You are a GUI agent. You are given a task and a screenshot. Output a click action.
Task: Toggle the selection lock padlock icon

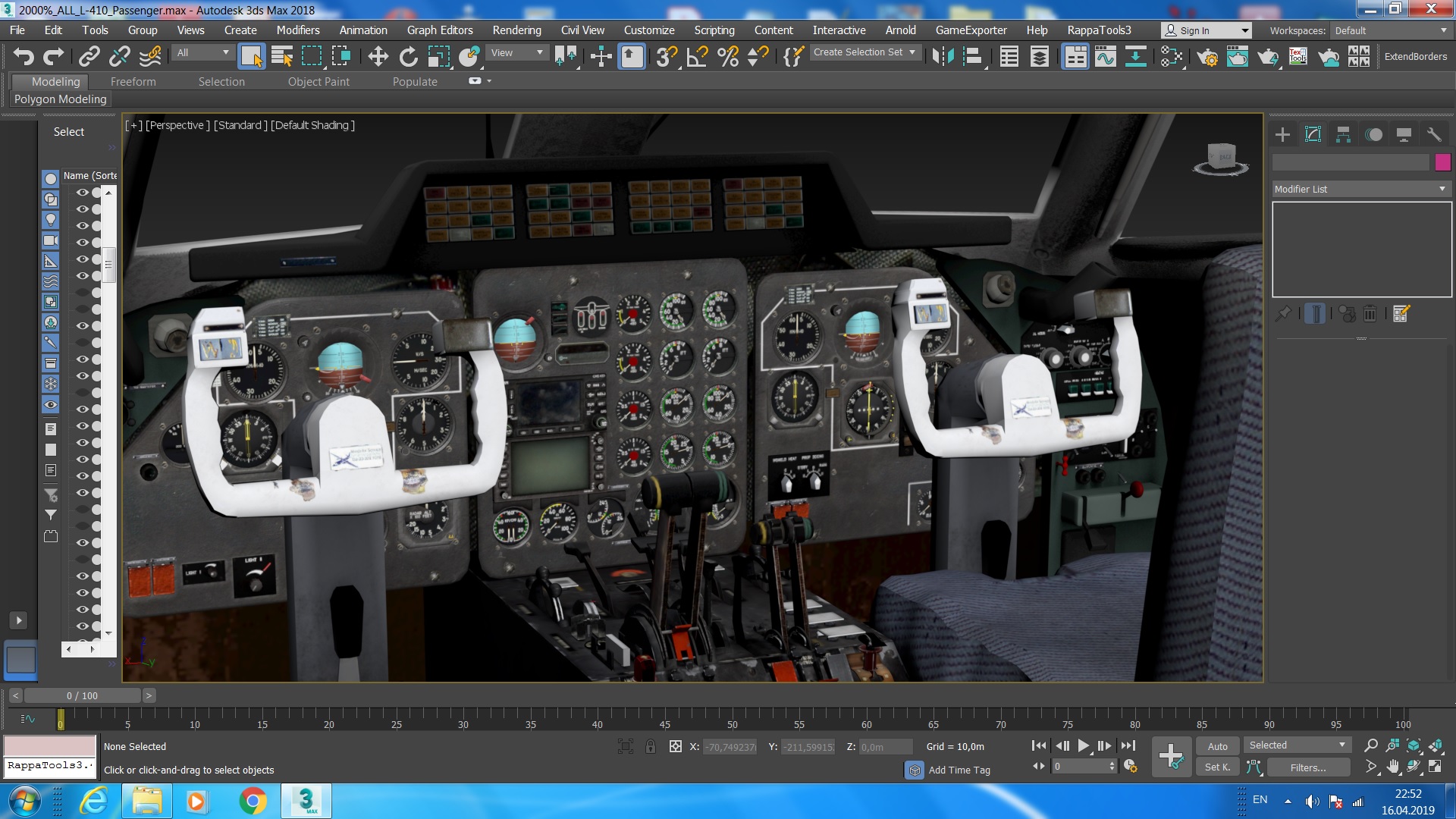pyautogui.click(x=651, y=747)
